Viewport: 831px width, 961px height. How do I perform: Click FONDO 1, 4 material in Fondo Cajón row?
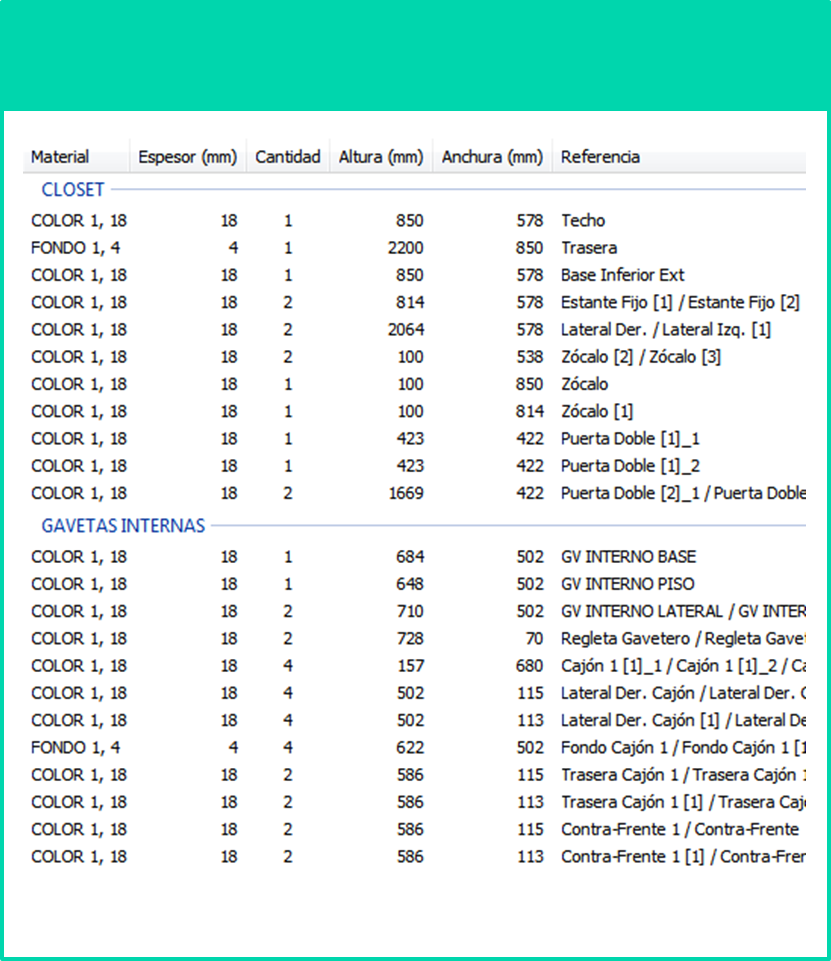(76, 748)
